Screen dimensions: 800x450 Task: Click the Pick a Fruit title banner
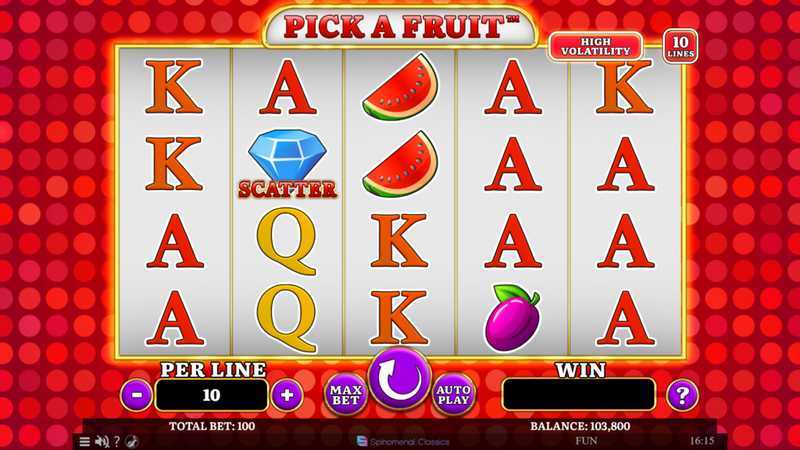[x=399, y=27]
